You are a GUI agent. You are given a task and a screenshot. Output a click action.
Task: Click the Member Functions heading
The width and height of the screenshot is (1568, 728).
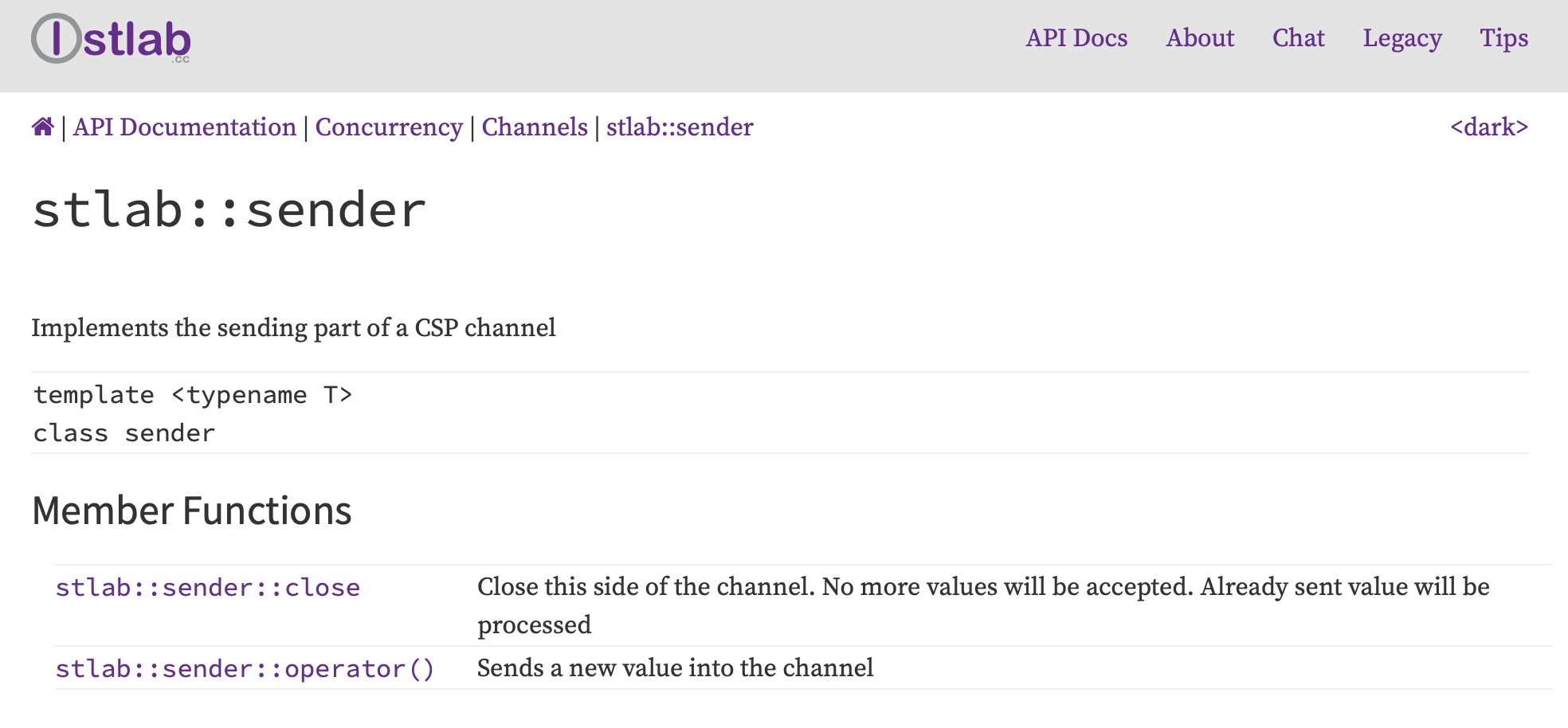(192, 511)
